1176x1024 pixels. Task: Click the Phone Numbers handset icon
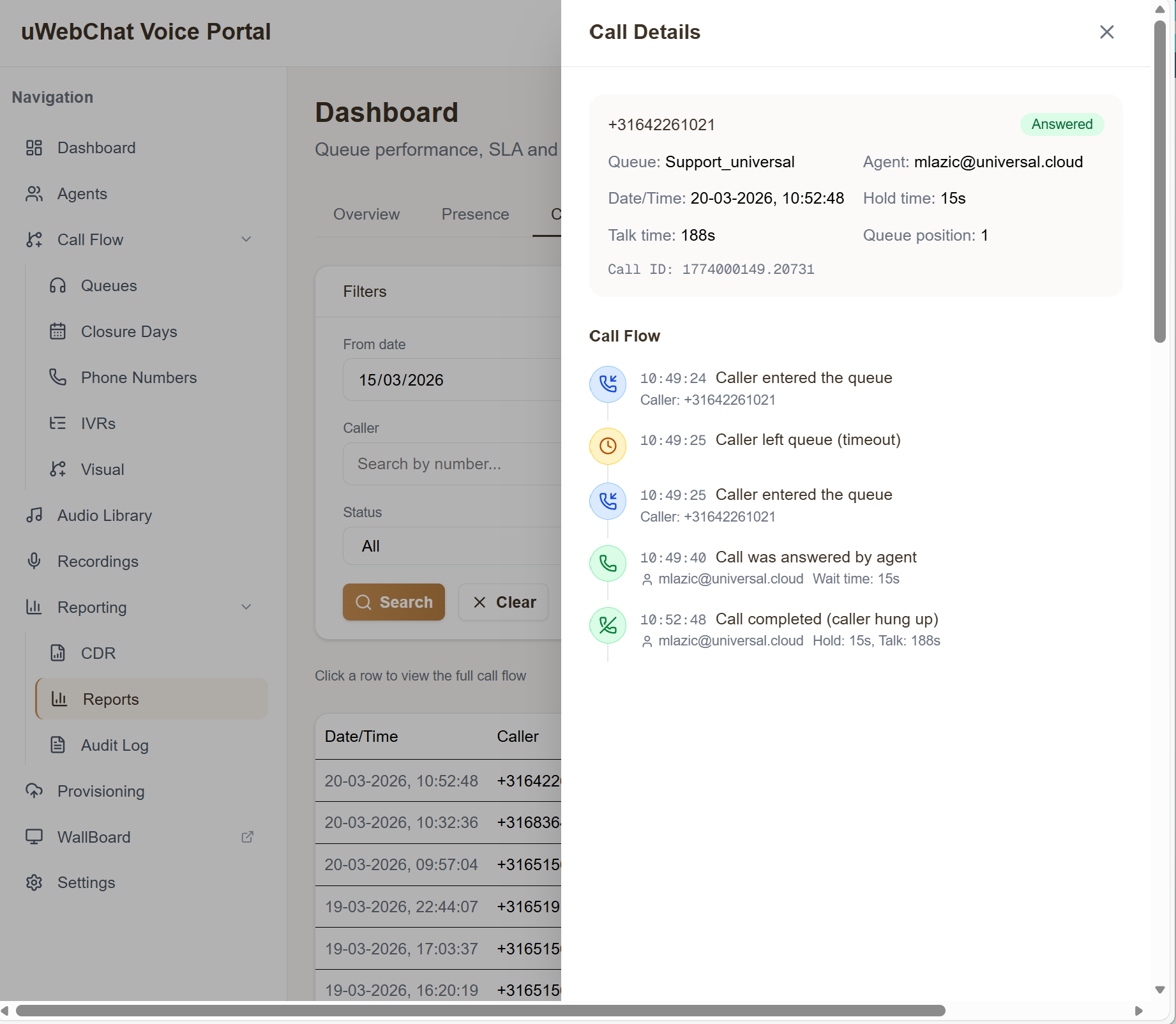[58, 377]
